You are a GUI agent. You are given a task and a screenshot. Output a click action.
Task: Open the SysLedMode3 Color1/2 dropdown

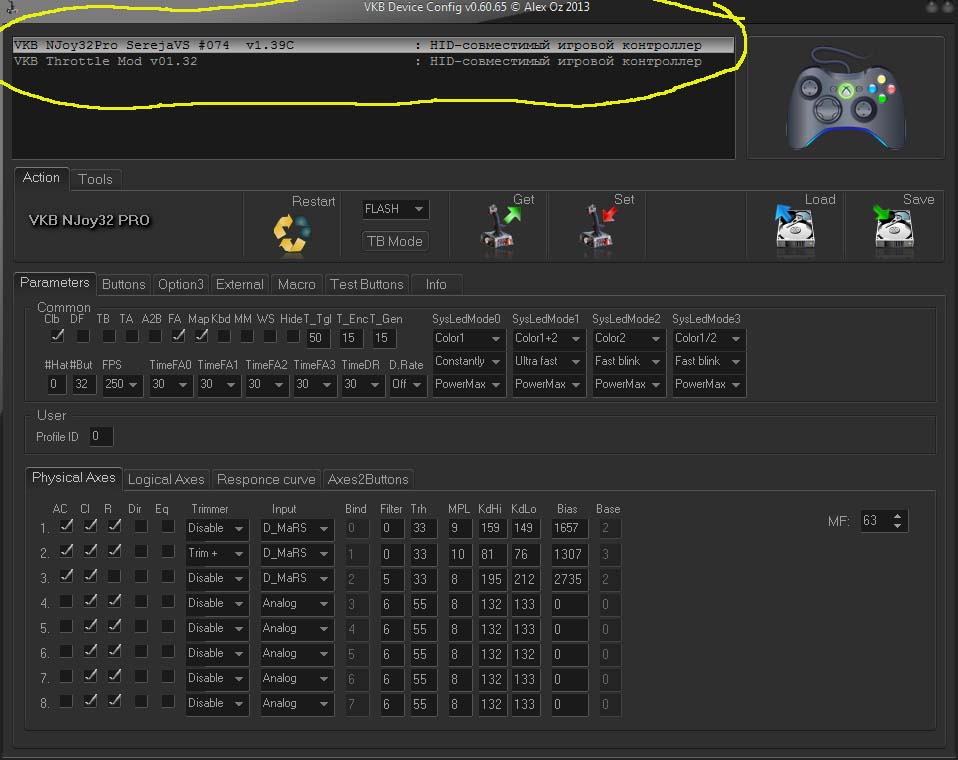(x=709, y=338)
